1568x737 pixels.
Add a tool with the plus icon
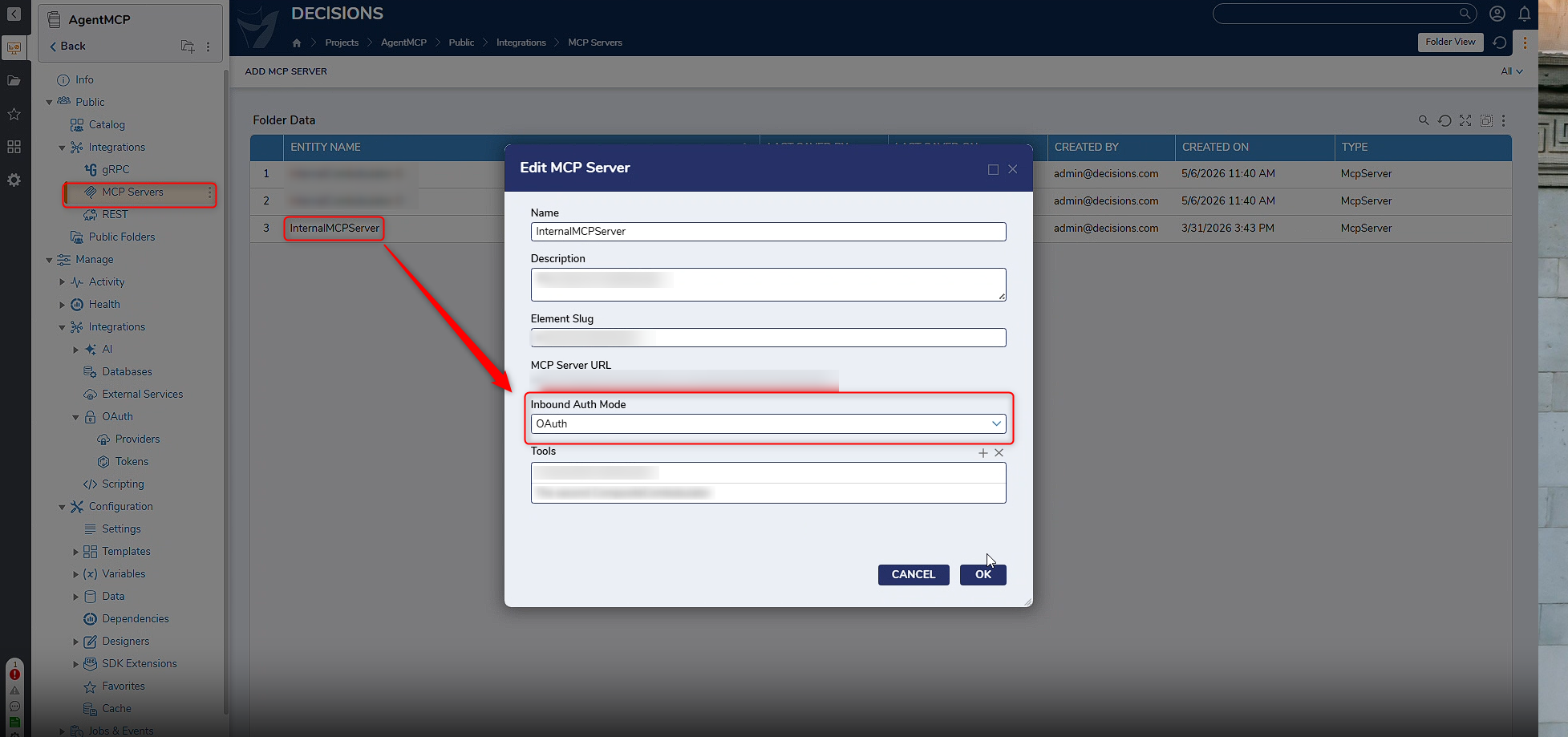[983, 453]
